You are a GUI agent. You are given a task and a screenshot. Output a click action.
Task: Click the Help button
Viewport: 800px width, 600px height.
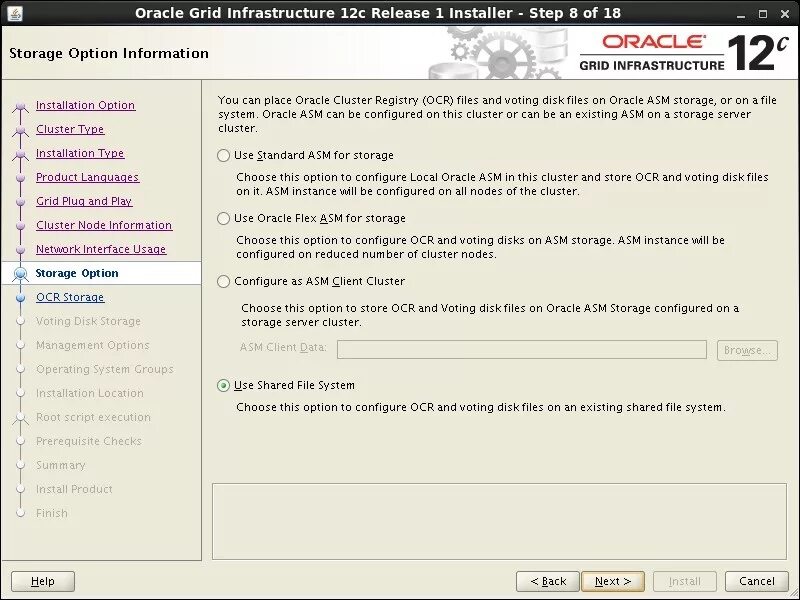pyautogui.click(x=43, y=581)
